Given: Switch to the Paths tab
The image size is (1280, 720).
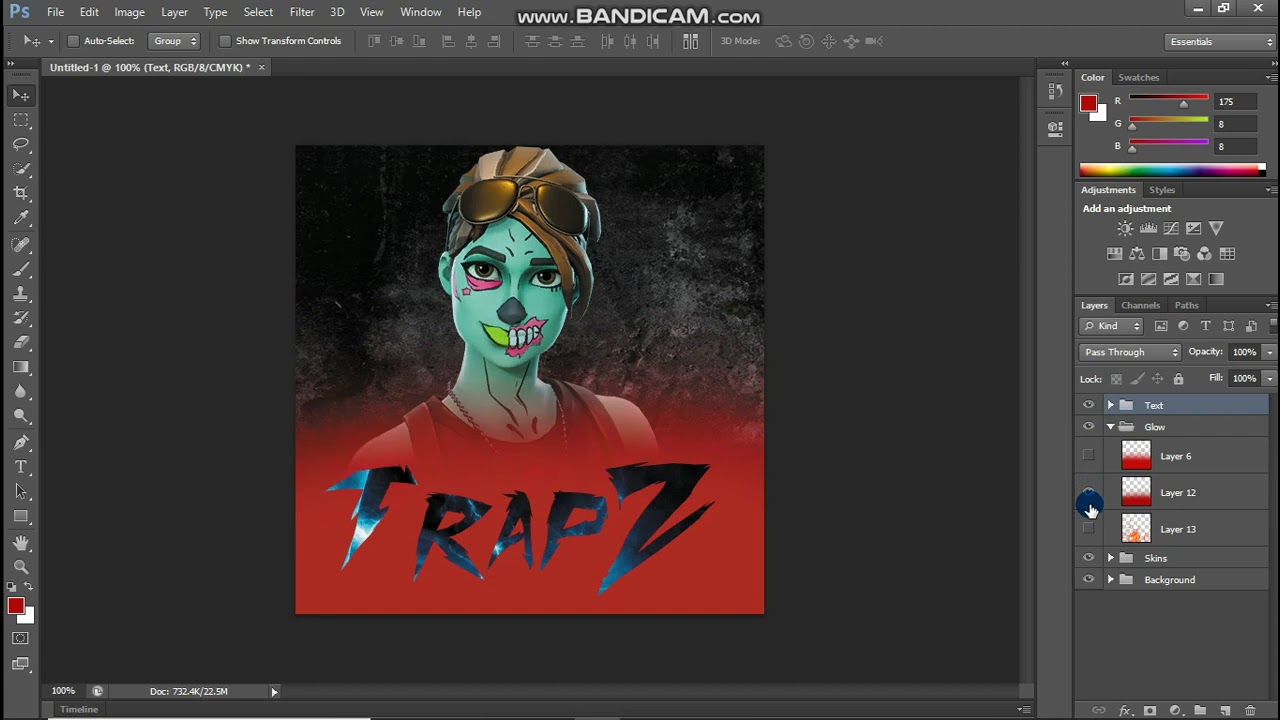Looking at the screenshot, I should pos(1186,305).
